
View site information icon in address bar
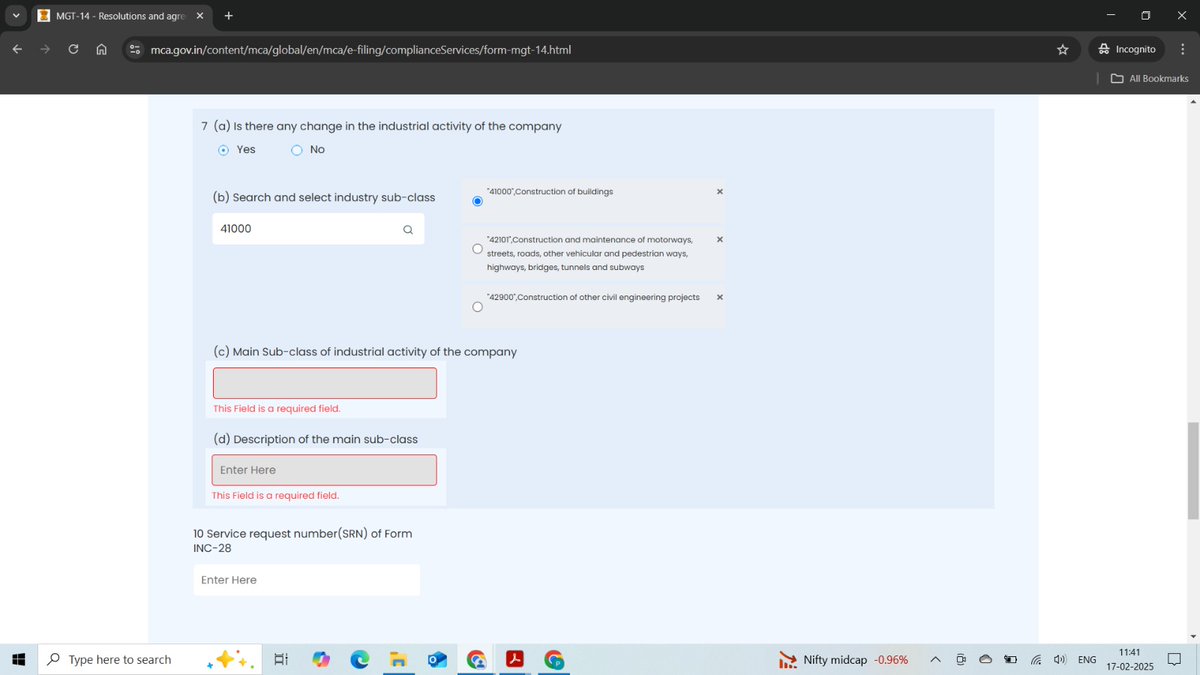click(x=134, y=49)
